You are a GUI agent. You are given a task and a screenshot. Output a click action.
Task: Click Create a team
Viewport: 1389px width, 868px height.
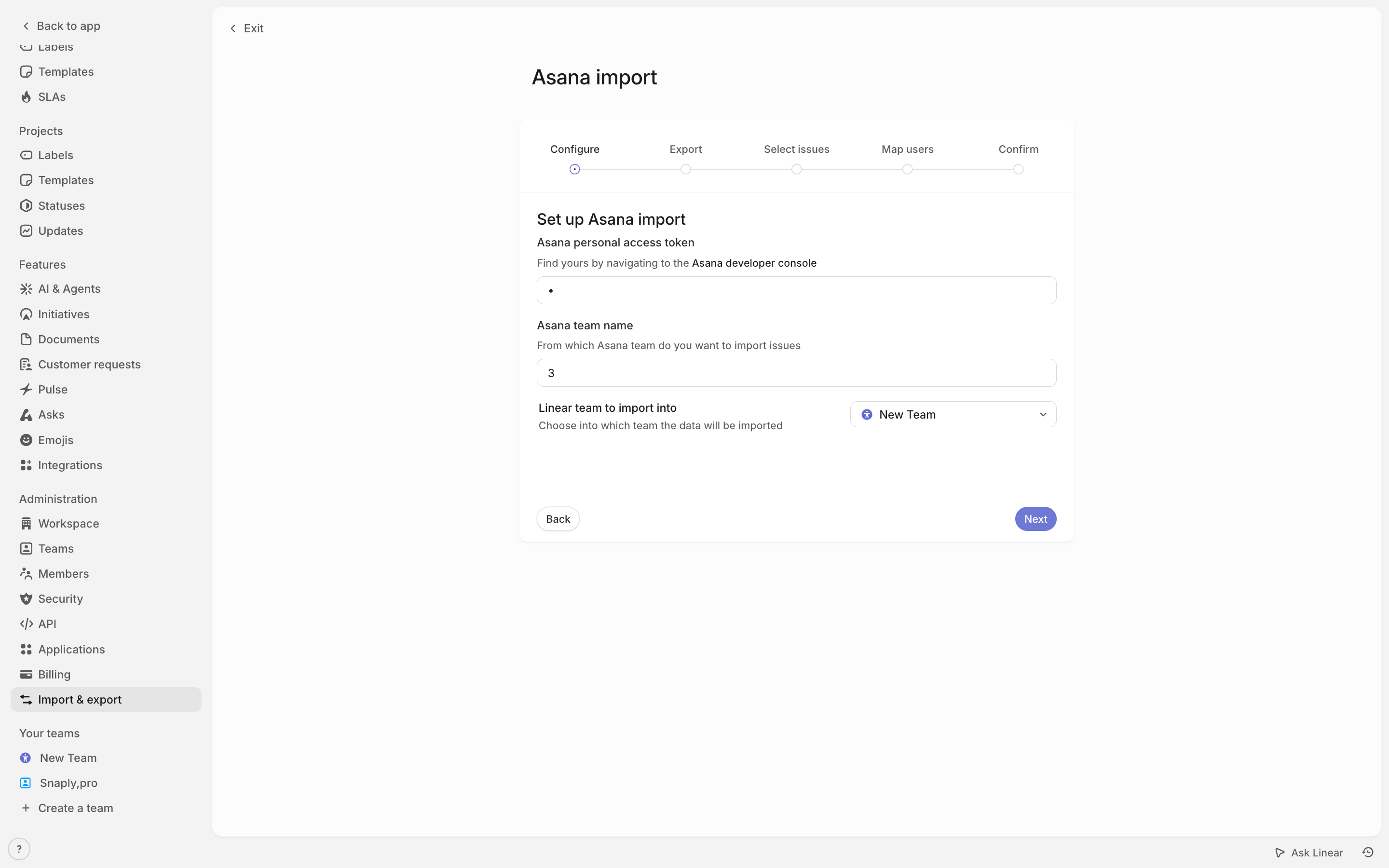click(75, 808)
